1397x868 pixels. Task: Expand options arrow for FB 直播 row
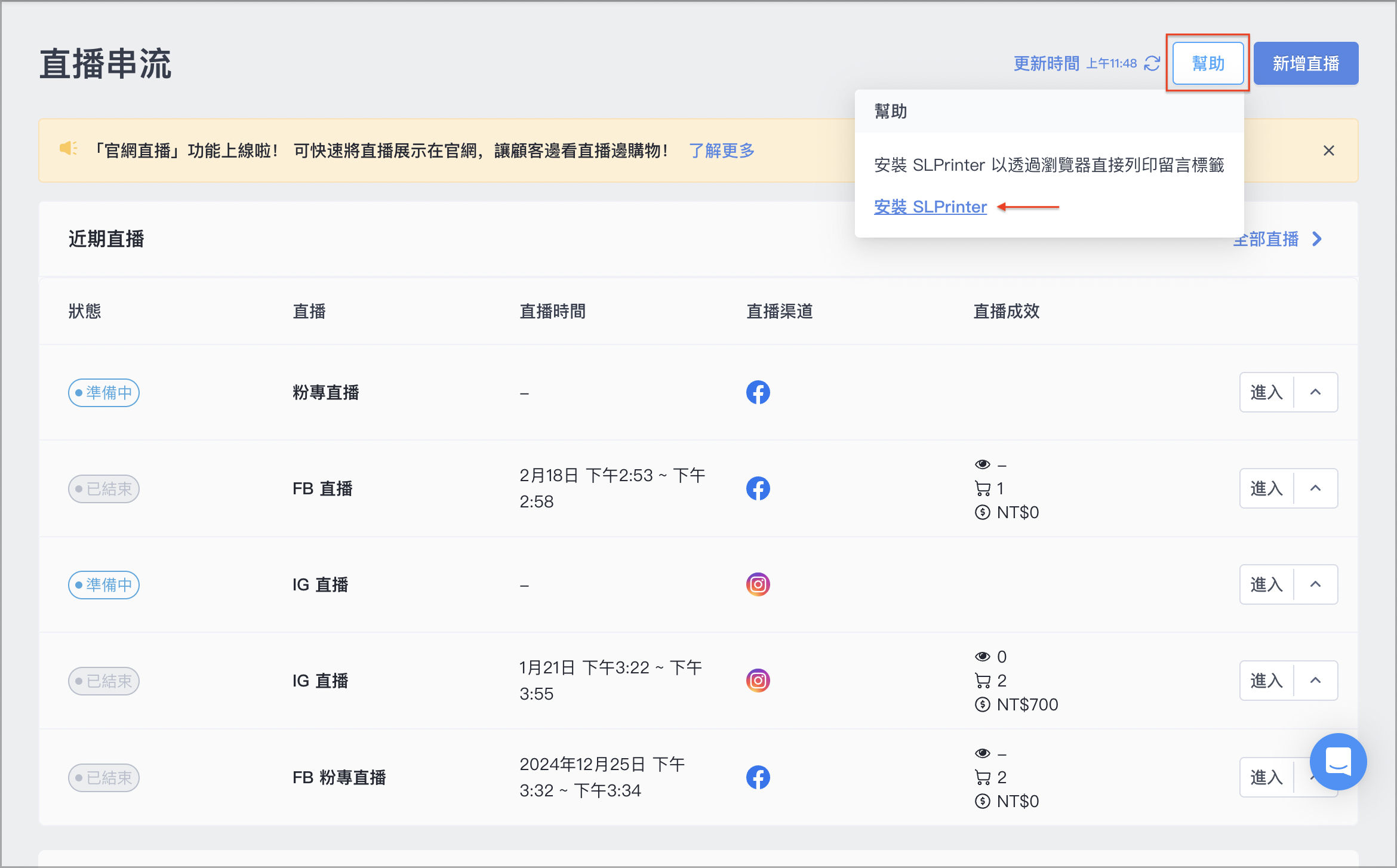pyautogui.click(x=1315, y=488)
